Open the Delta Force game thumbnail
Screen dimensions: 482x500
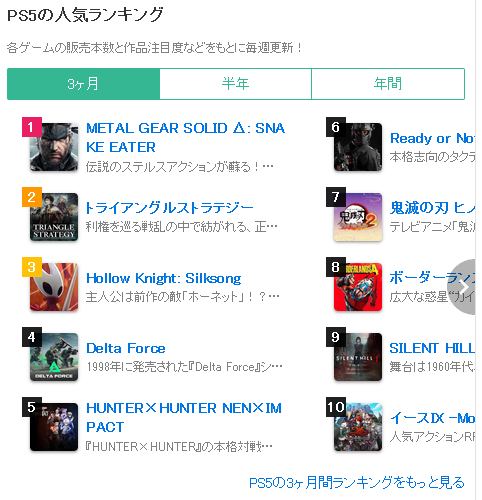click(x=54, y=357)
